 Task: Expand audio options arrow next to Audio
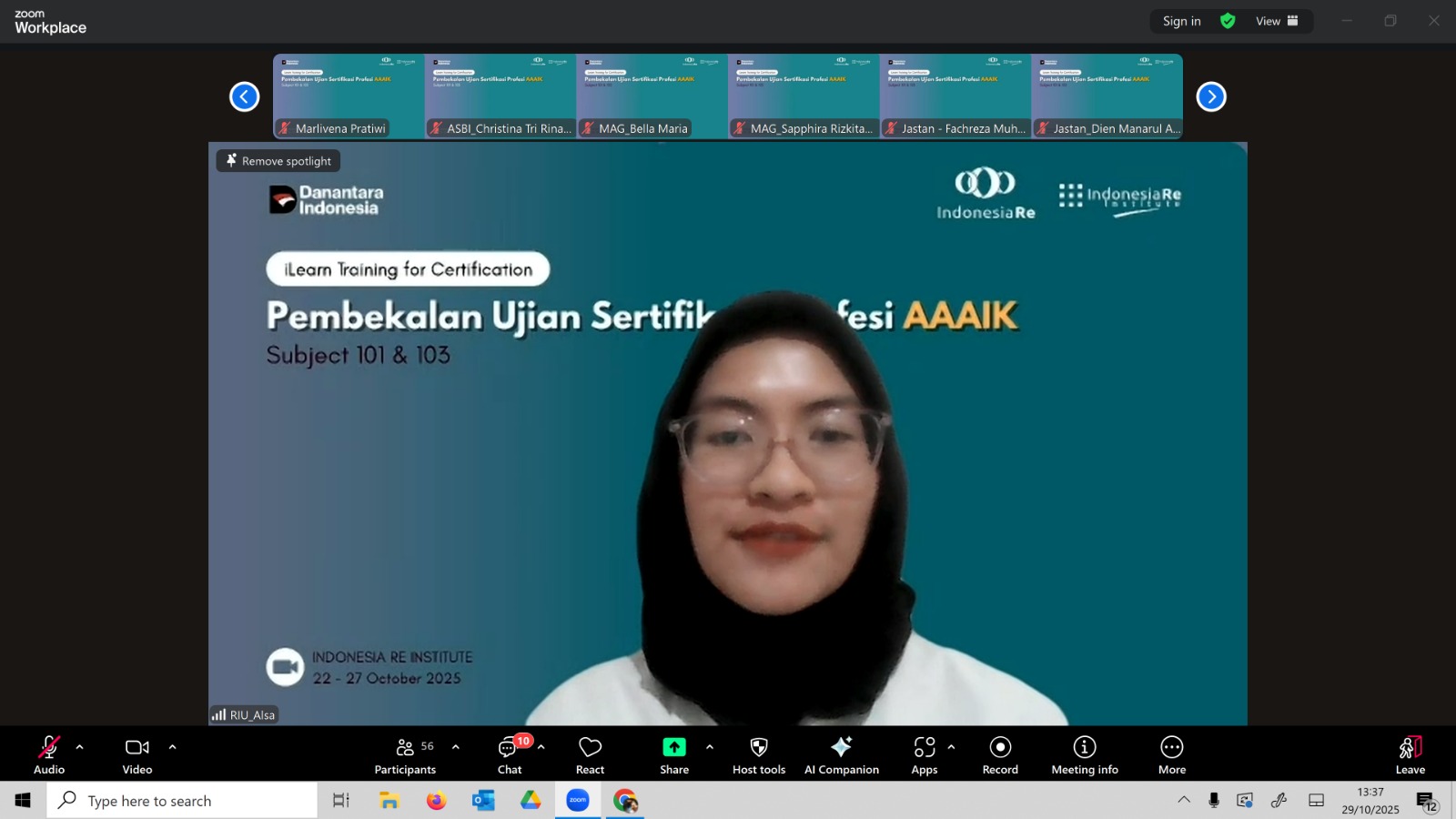(80, 747)
